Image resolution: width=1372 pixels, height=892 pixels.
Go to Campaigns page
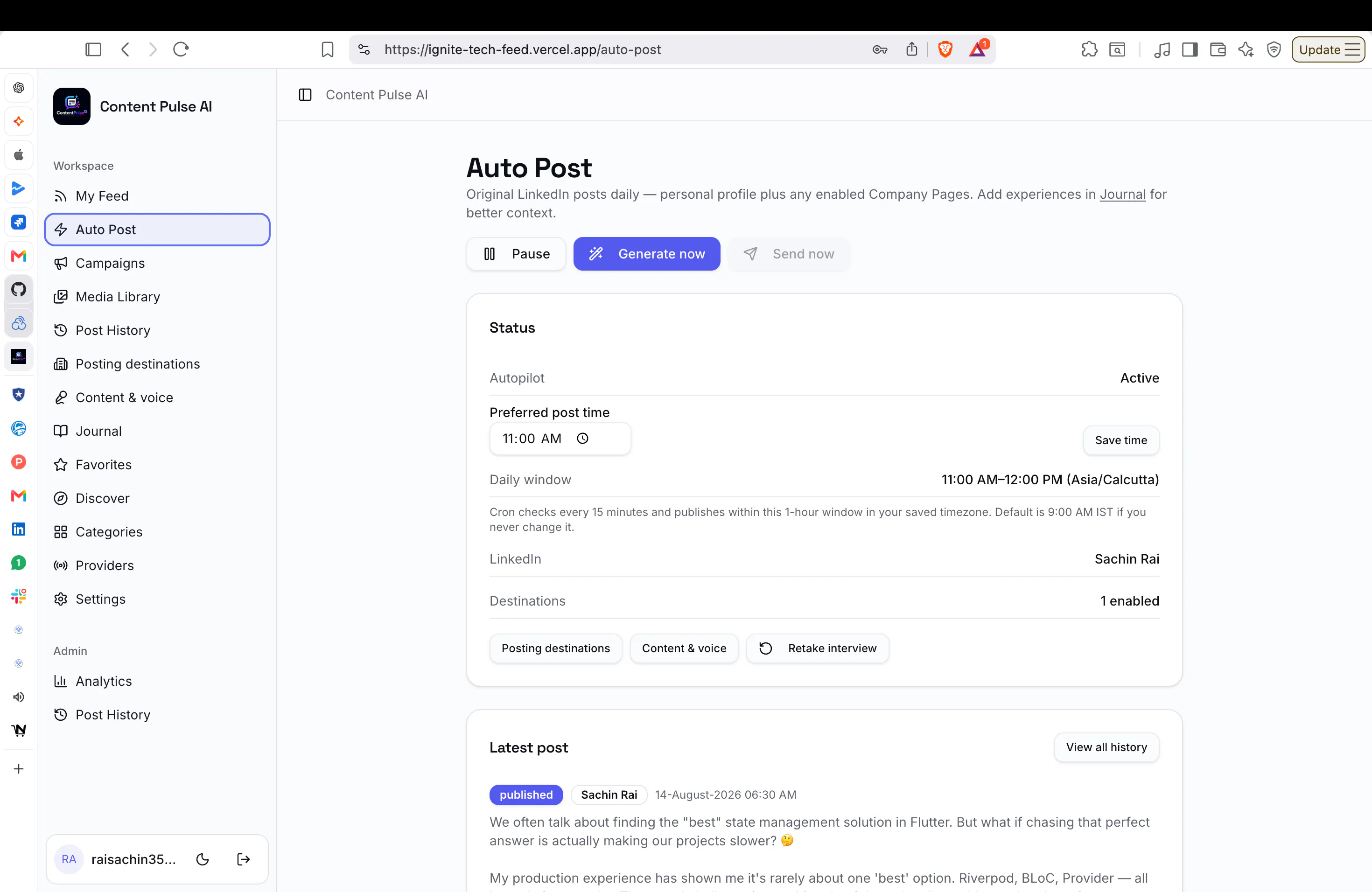pos(157,263)
